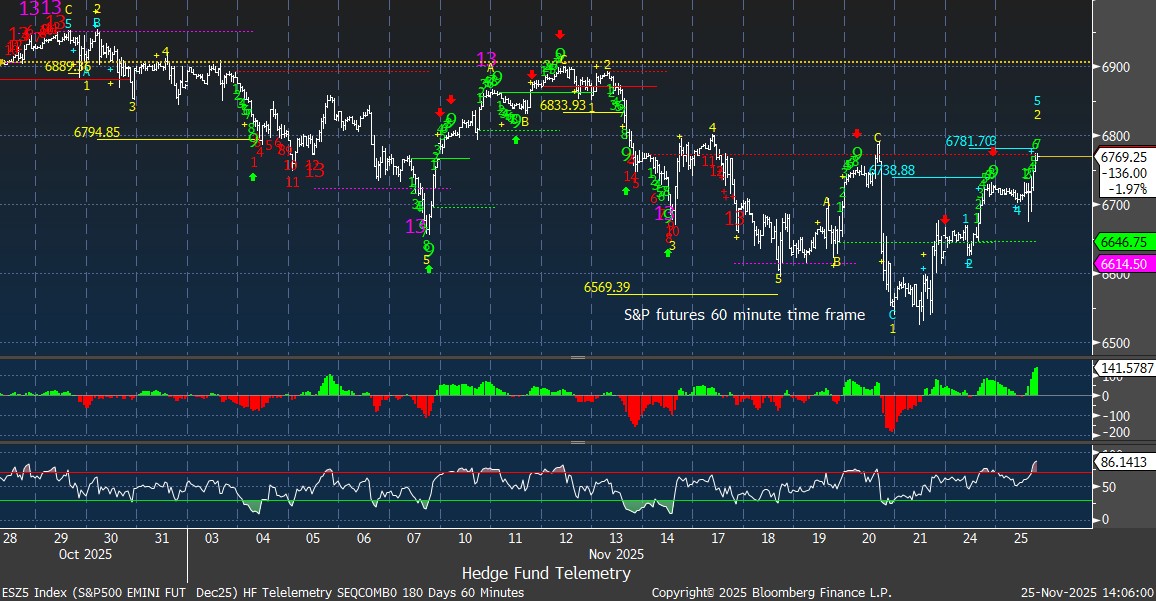Click the green up arrow below 6794.85 level
This screenshot has width=1156, height=601.
(x=253, y=177)
